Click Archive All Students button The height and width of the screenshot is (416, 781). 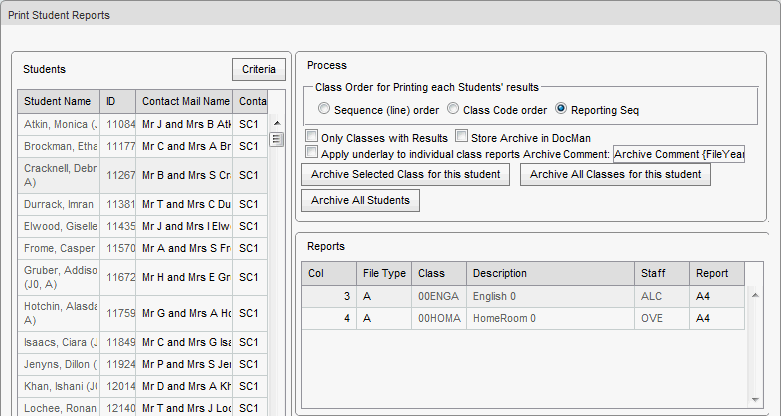pos(360,200)
